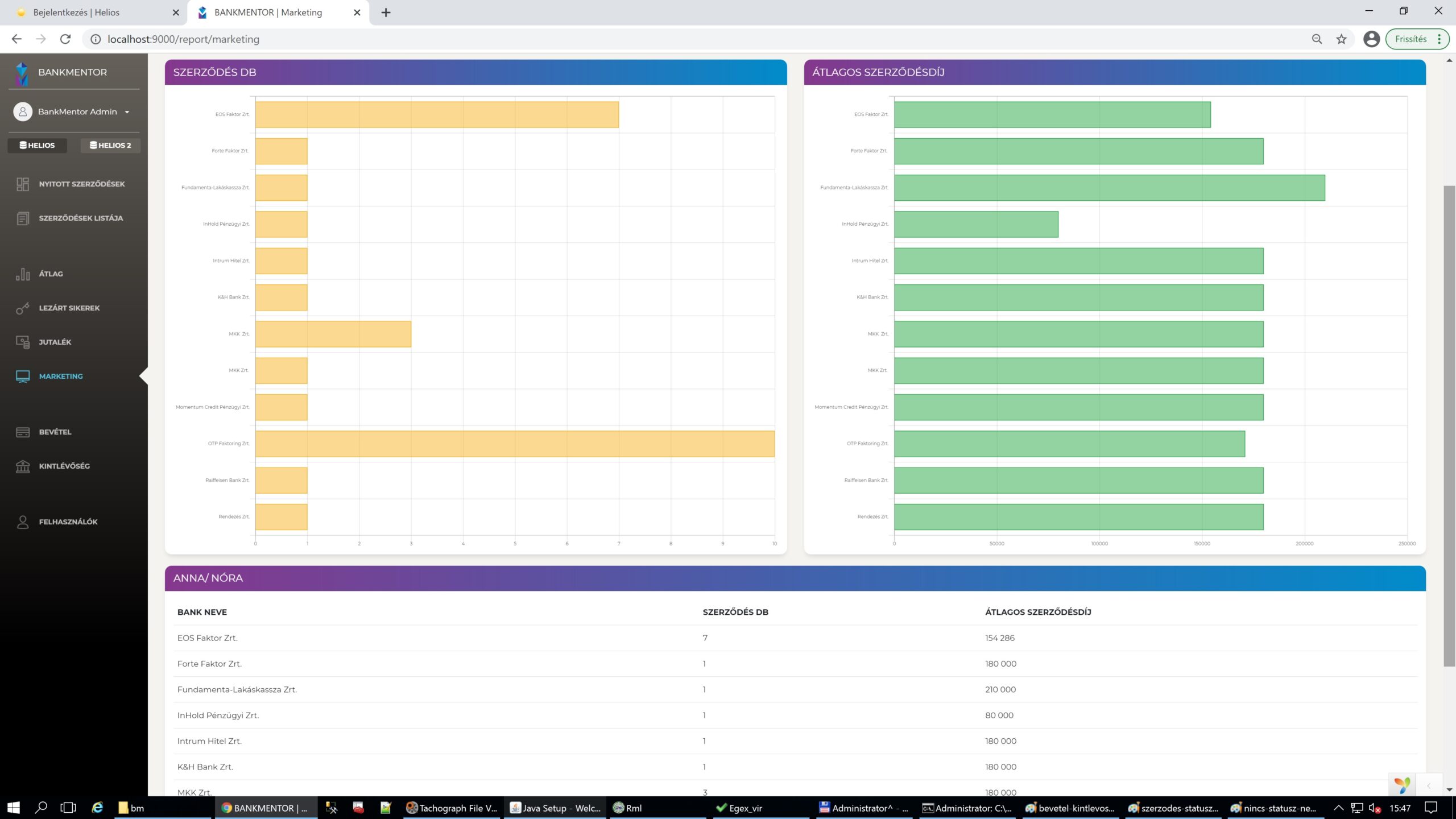This screenshot has width=1456, height=819.
Task: Select the Marketing menu item
Action: pos(61,377)
